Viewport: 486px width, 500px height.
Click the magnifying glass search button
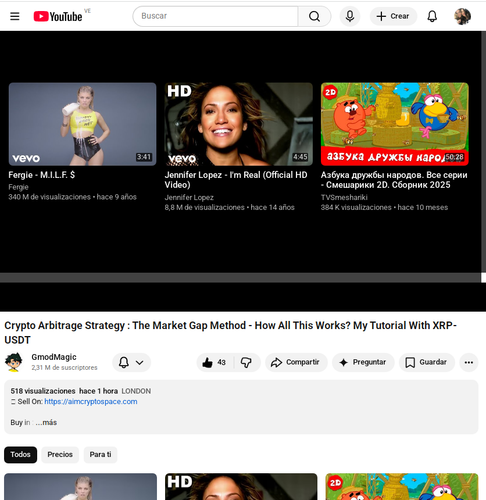[x=314, y=16]
